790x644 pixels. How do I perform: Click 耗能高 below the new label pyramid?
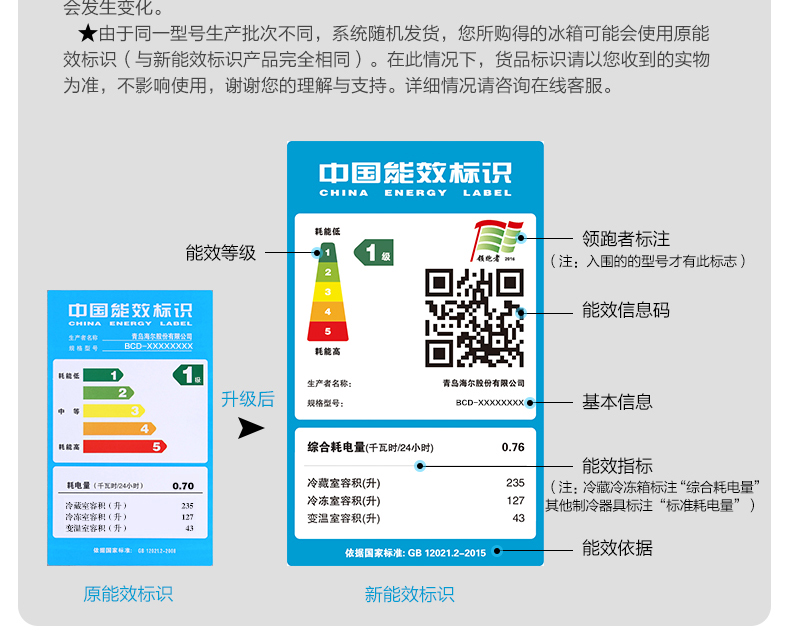[327, 351]
